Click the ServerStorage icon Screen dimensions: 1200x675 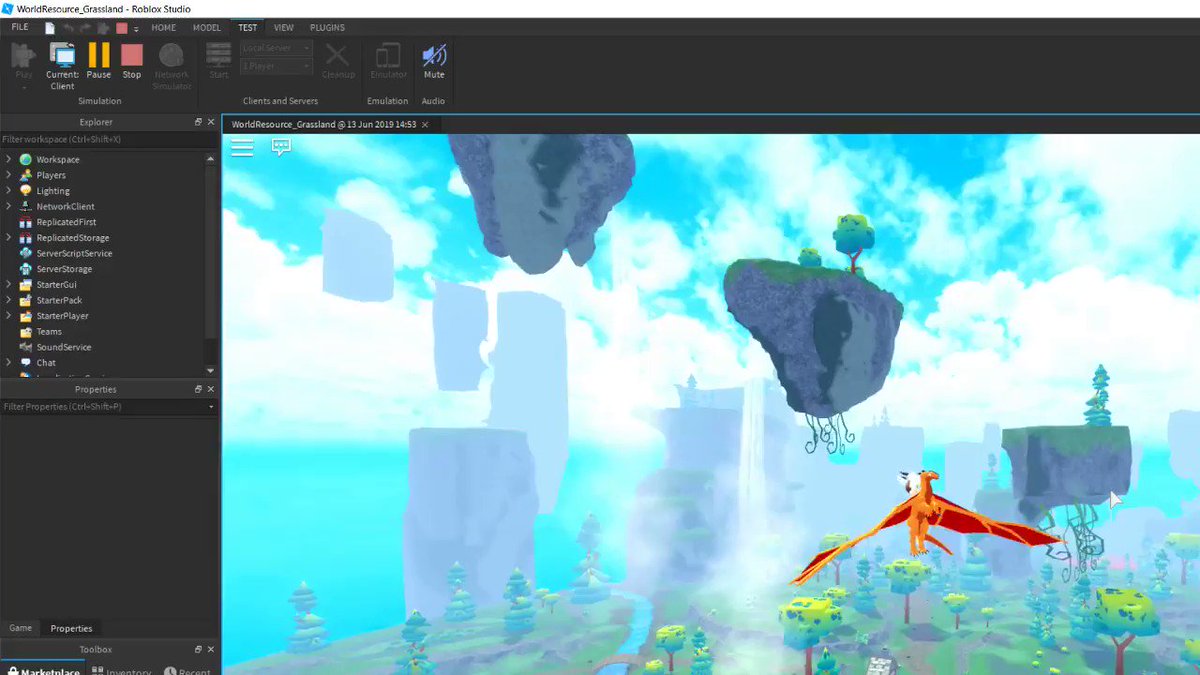pyautogui.click(x=26, y=269)
